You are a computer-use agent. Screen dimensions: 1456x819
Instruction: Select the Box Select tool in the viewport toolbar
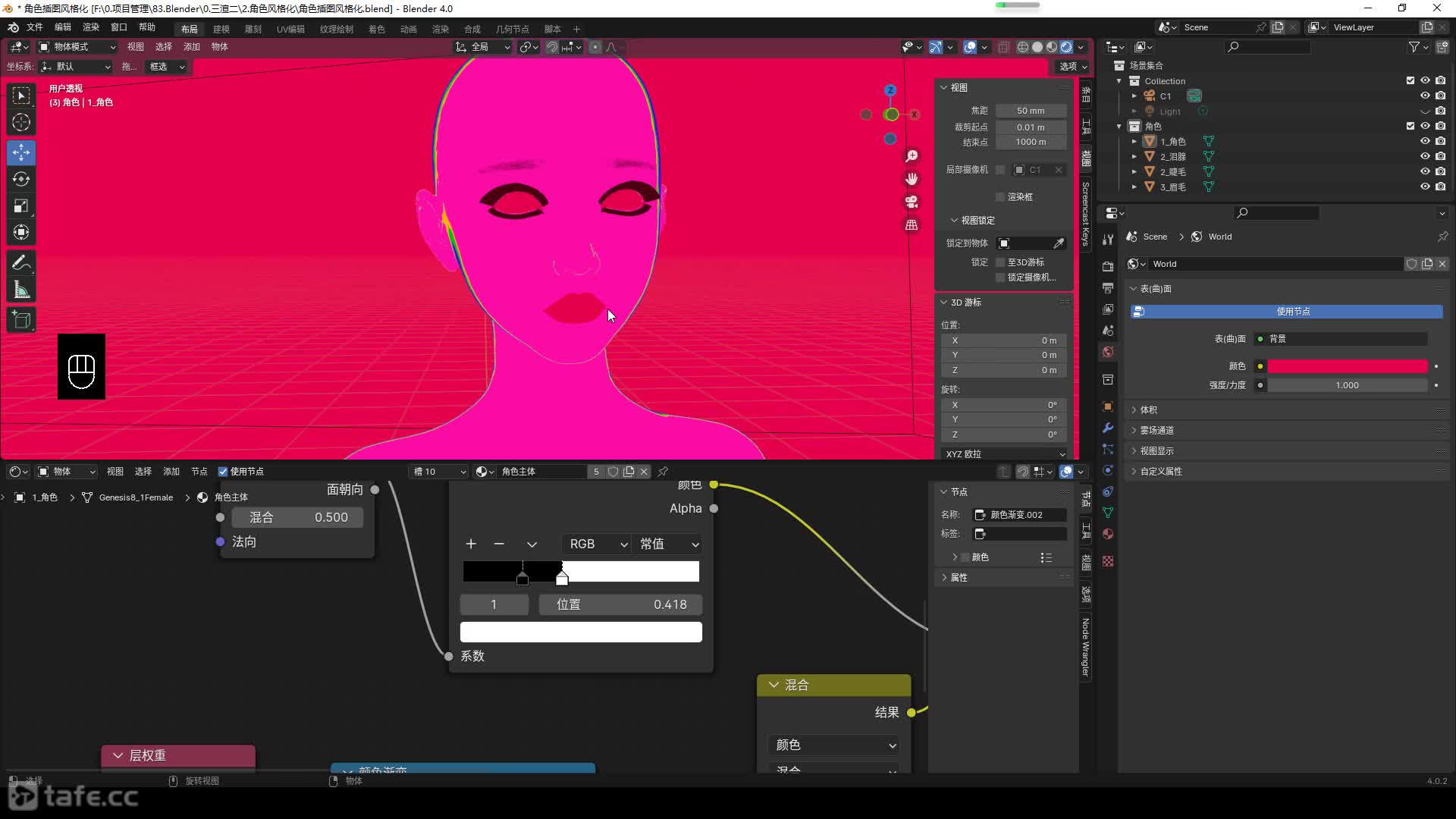[x=21, y=96]
